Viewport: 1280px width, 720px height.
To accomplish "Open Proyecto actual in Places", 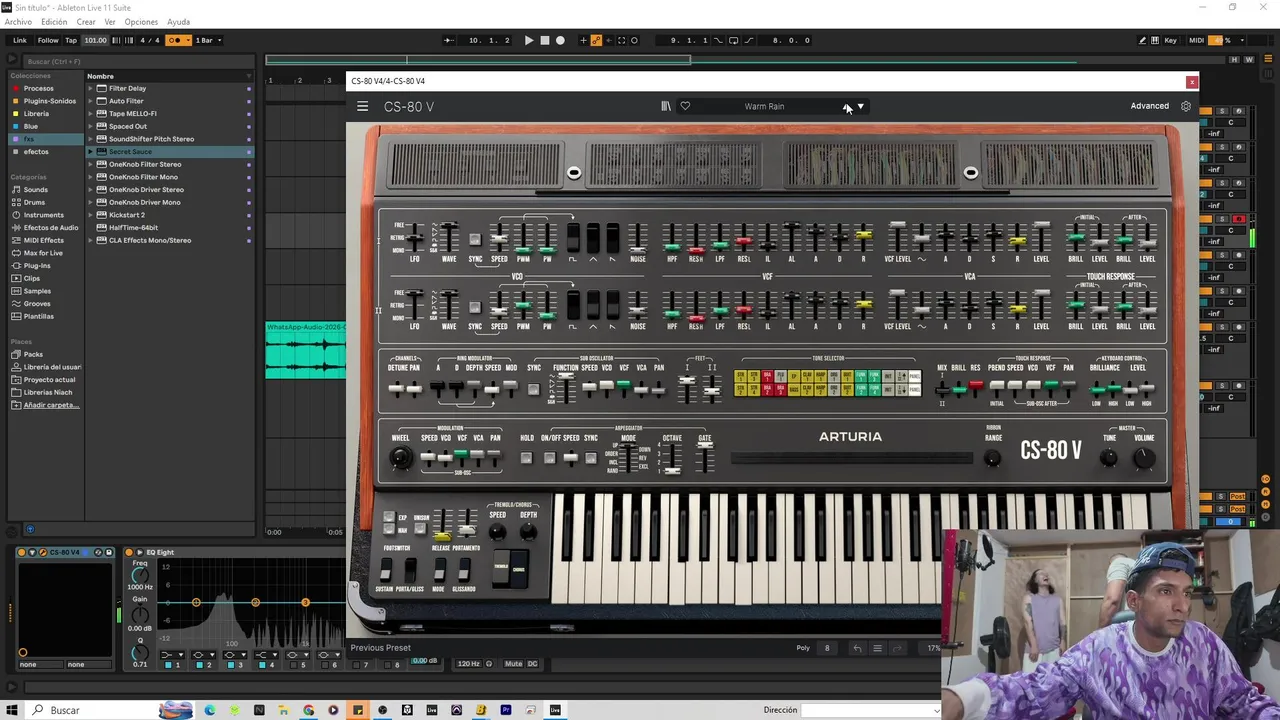I will [49, 380].
